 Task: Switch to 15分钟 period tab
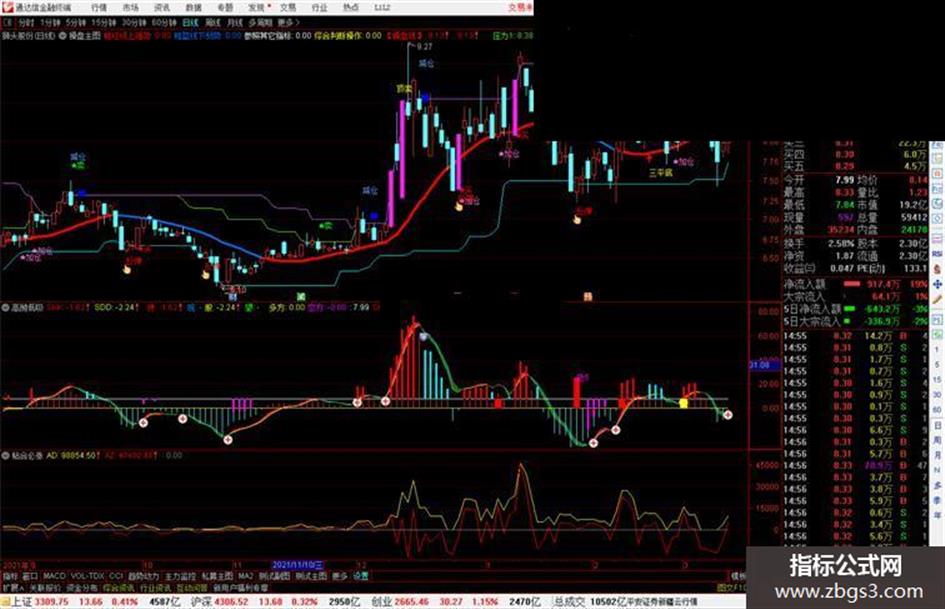(x=104, y=23)
